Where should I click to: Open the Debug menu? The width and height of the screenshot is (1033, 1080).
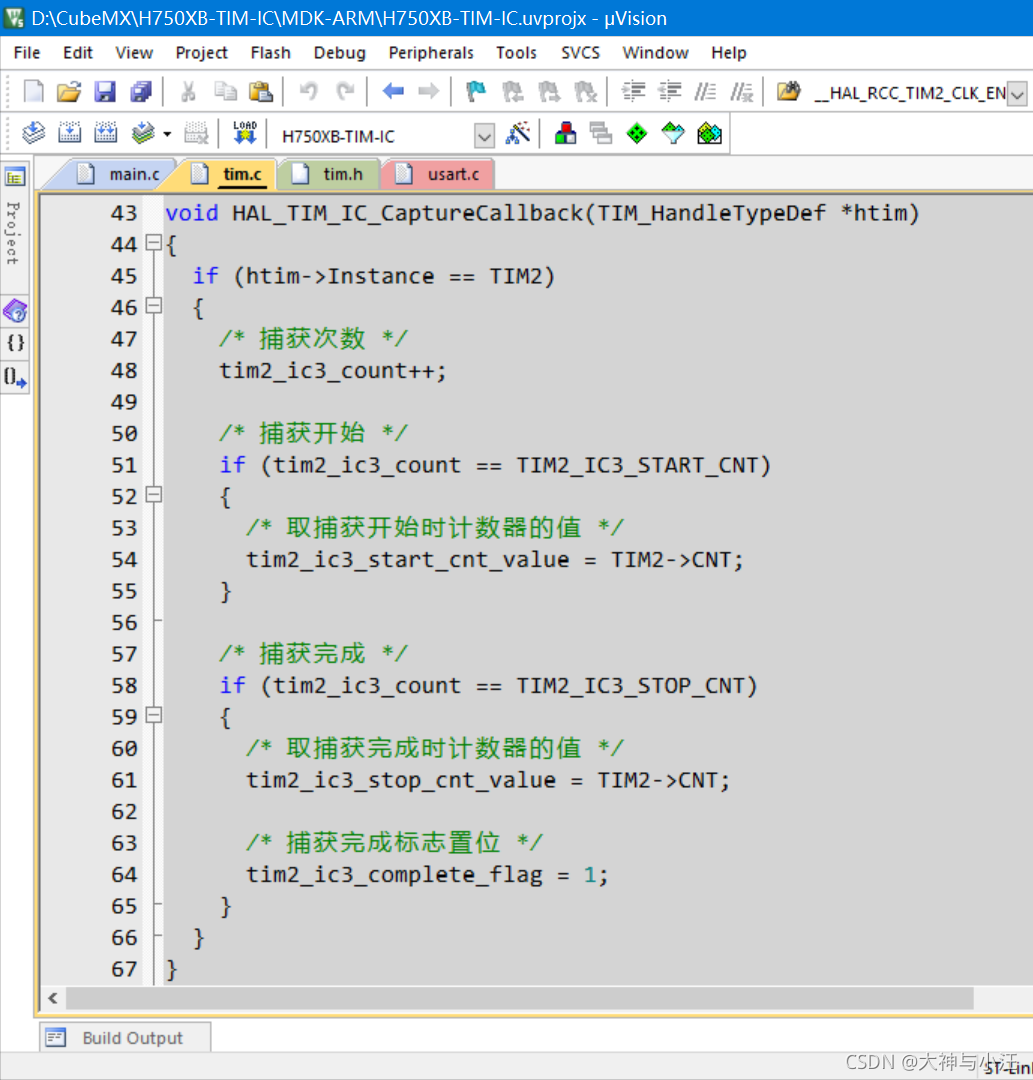(340, 53)
